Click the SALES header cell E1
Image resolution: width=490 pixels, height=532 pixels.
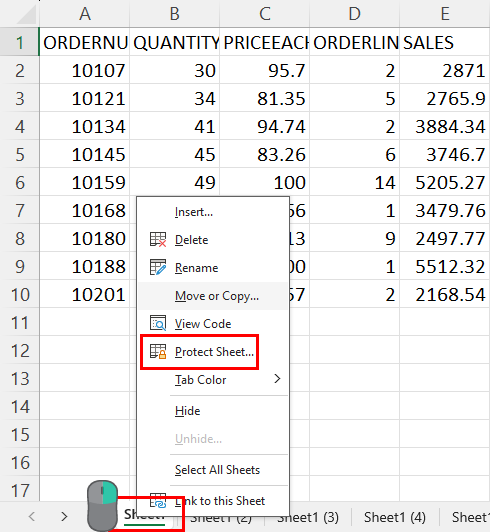point(445,42)
